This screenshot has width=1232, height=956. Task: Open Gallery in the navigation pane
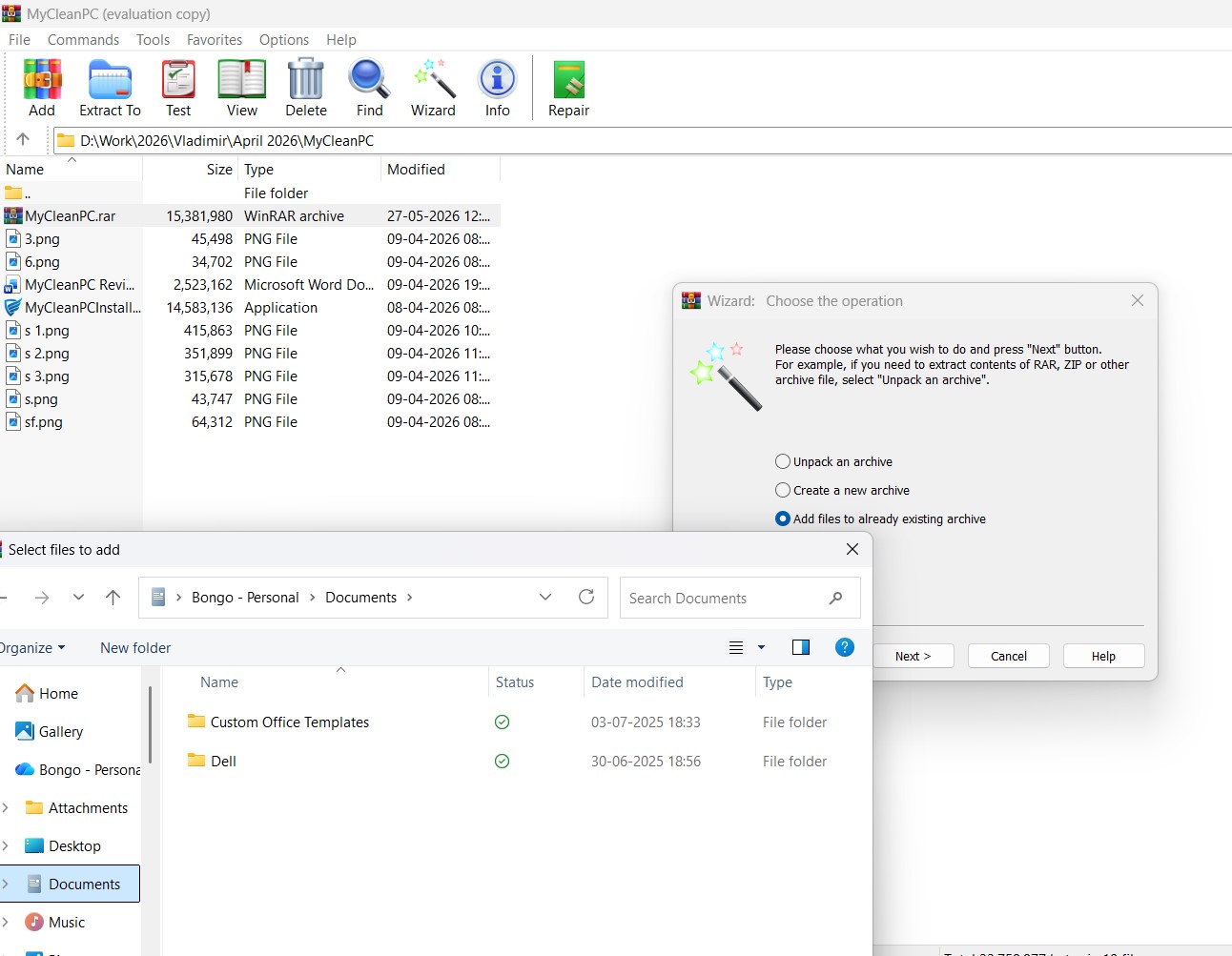coord(61,731)
